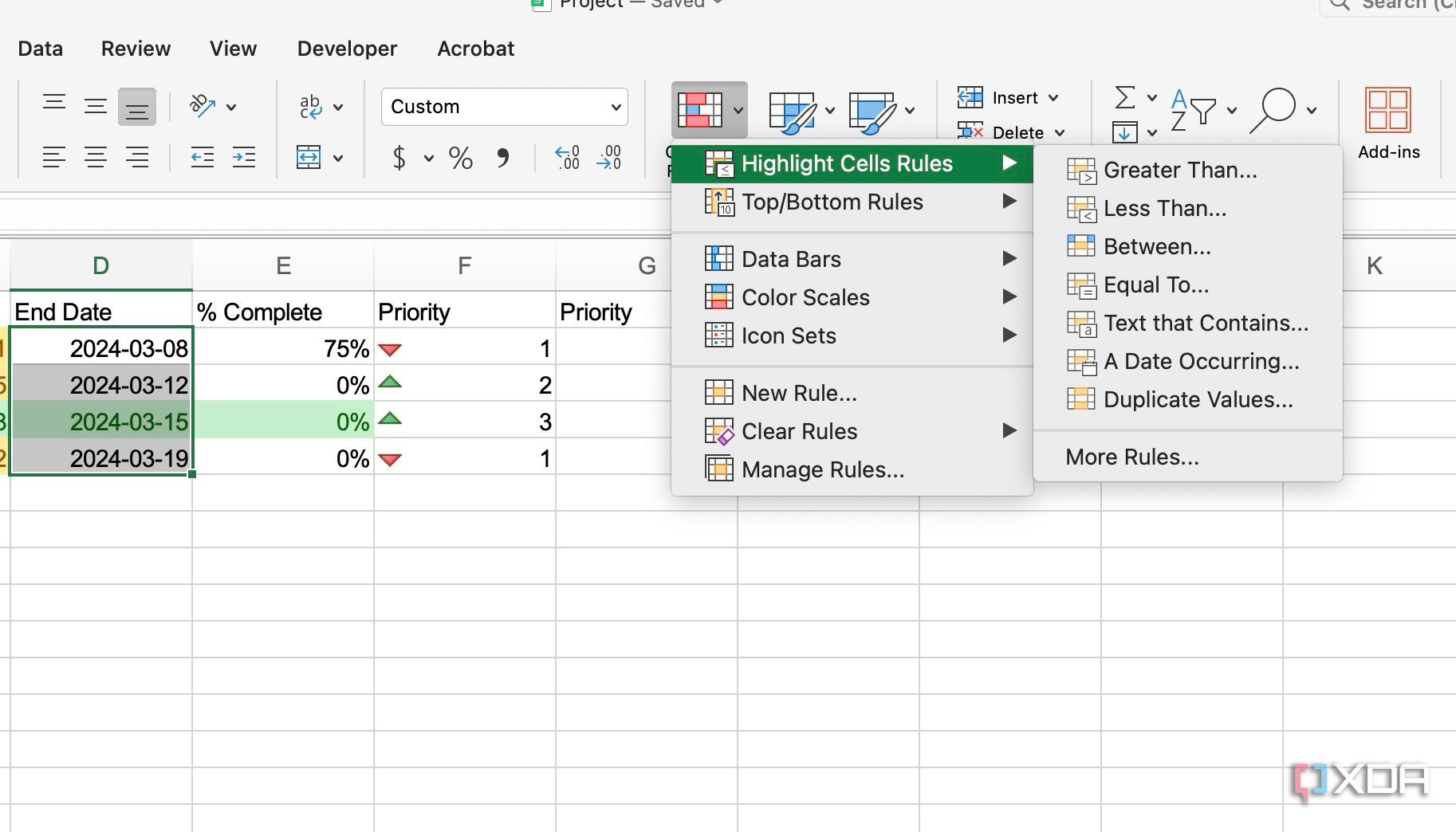Apply currency formatting with the dollar icon
Viewport: 1456px width, 832px height.
[x=400, y=158]
